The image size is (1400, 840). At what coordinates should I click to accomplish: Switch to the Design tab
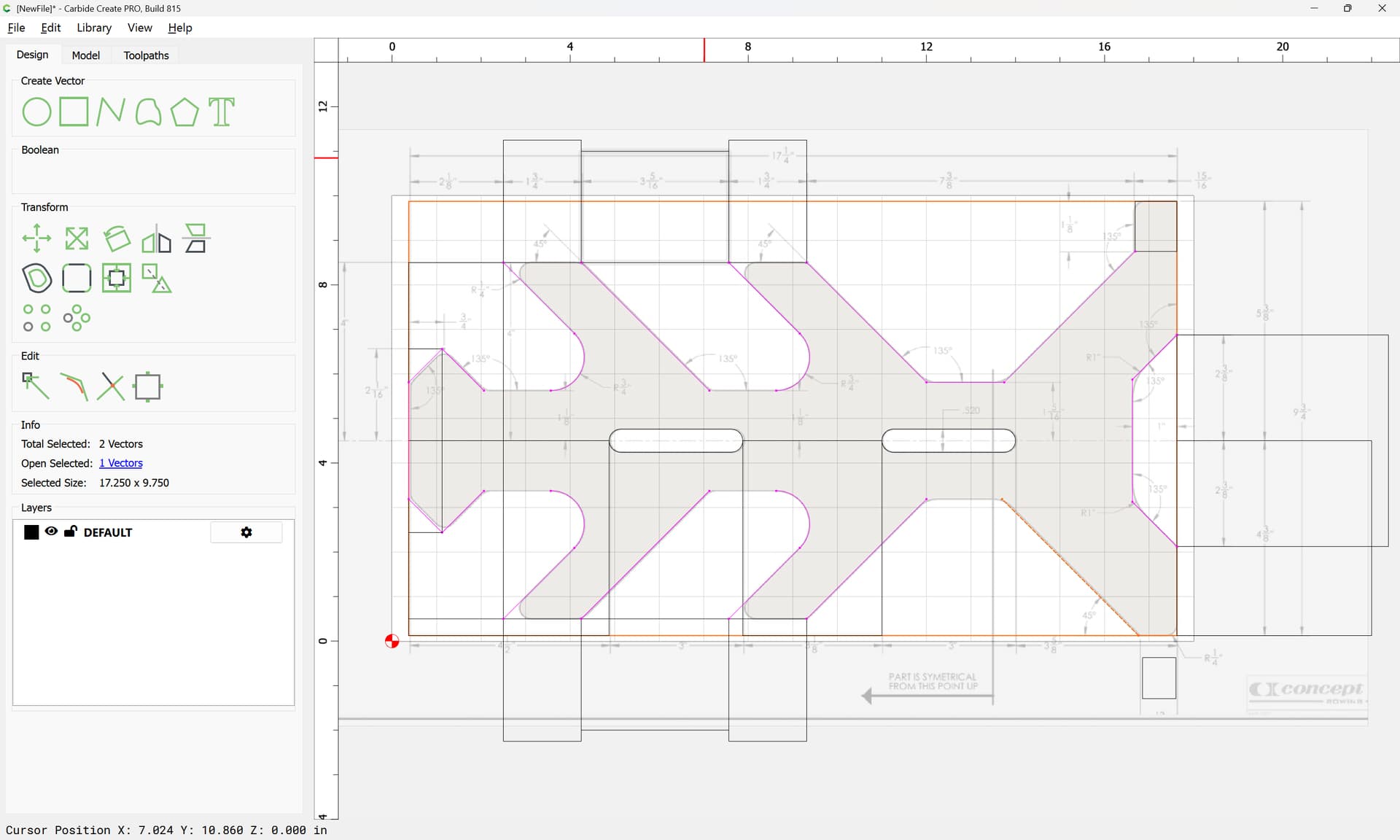coord(33,55)
